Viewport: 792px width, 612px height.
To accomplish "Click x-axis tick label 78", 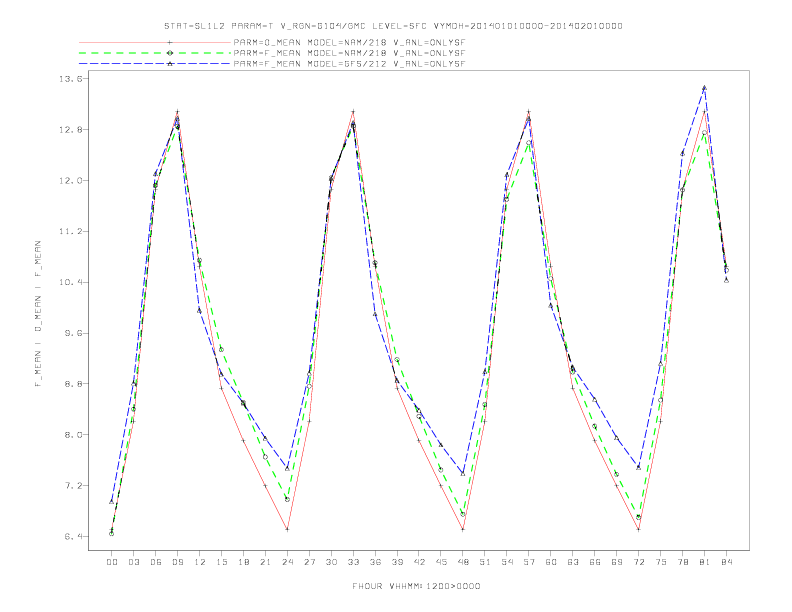I will (x=682, y=562).
